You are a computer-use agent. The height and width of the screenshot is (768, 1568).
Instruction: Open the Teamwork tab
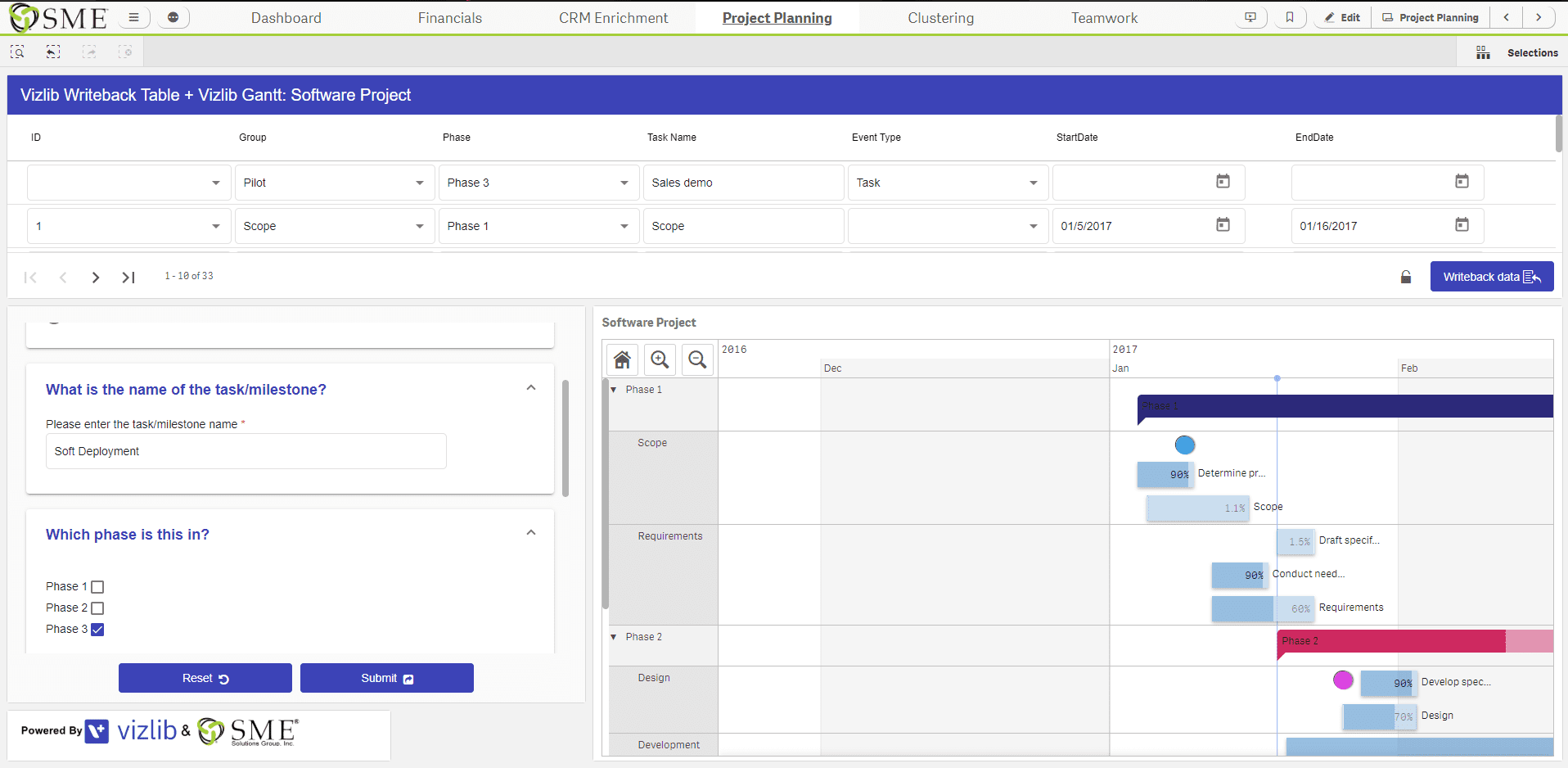(1105, 18)
